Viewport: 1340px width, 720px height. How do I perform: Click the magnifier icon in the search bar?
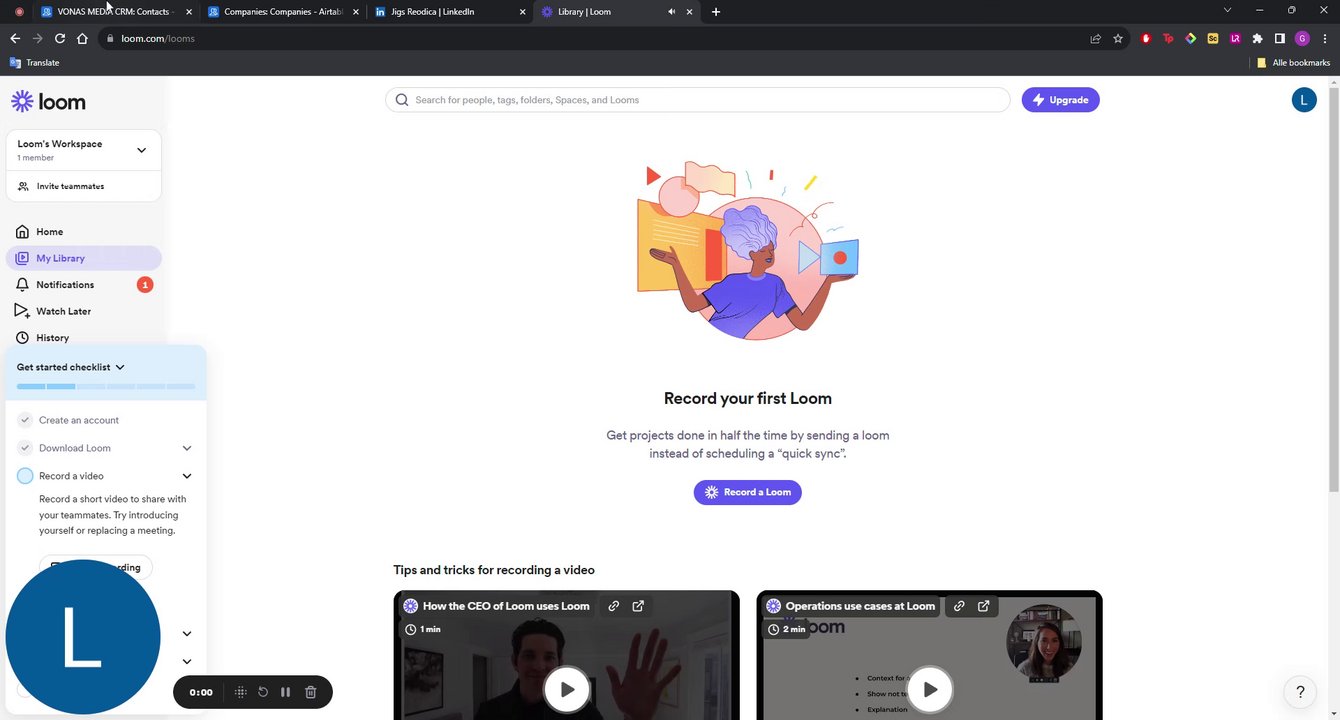[402, 100]
